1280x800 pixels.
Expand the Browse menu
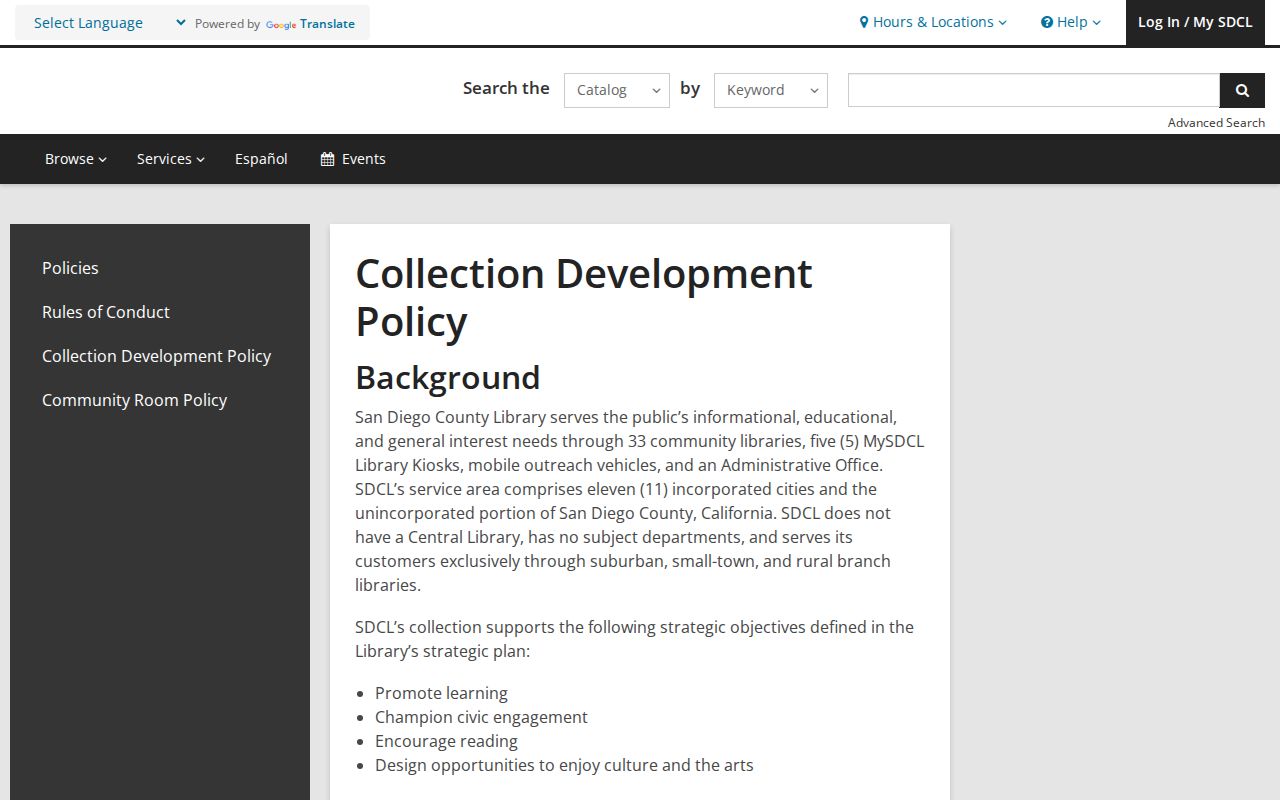point(76,159)
